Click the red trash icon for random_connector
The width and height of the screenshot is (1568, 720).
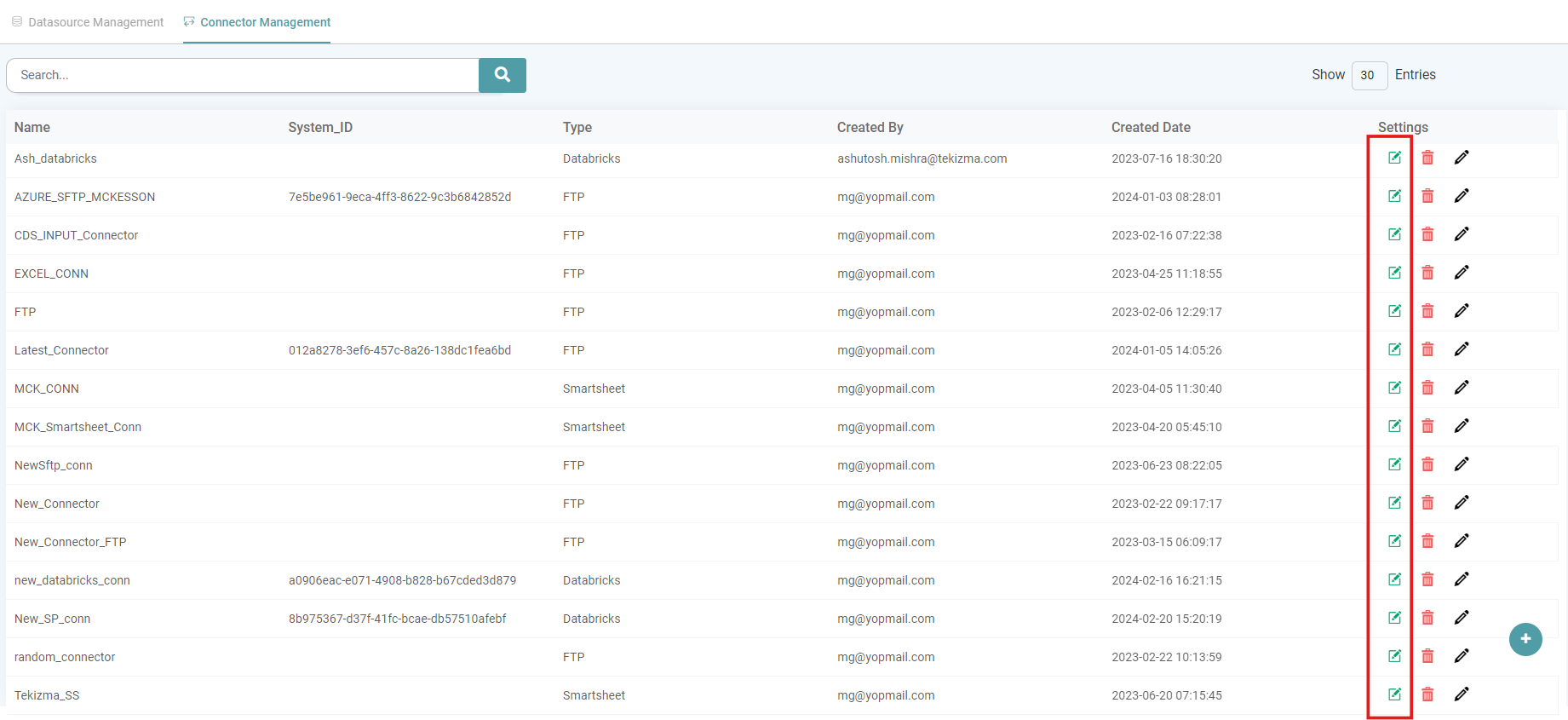tap(1427, 656)
